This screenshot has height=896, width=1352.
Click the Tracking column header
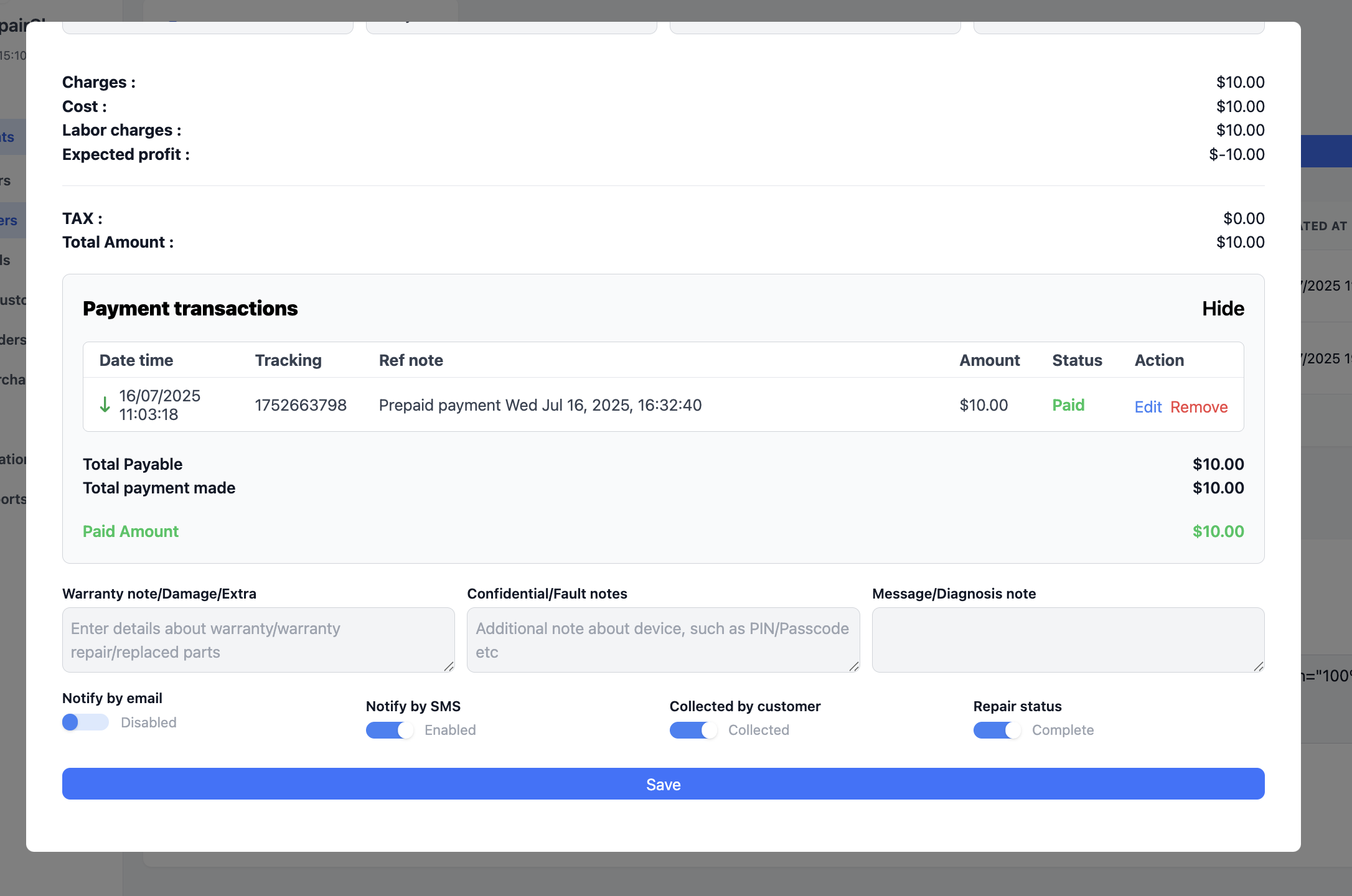(x=288, y=360)
